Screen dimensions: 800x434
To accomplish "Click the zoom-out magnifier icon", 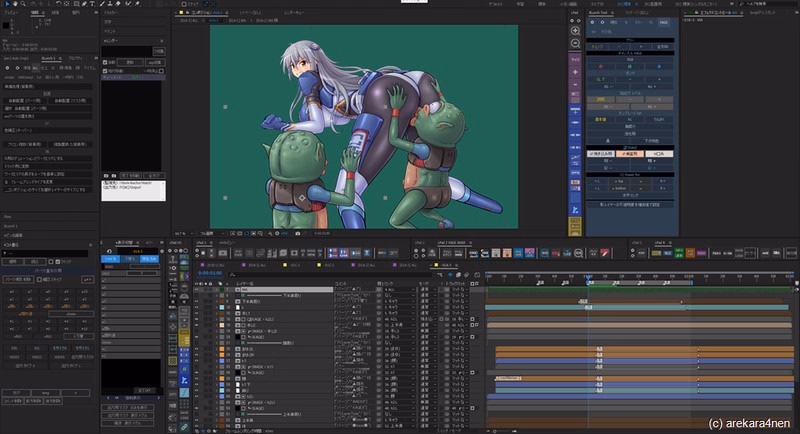I will pos(575,44).
